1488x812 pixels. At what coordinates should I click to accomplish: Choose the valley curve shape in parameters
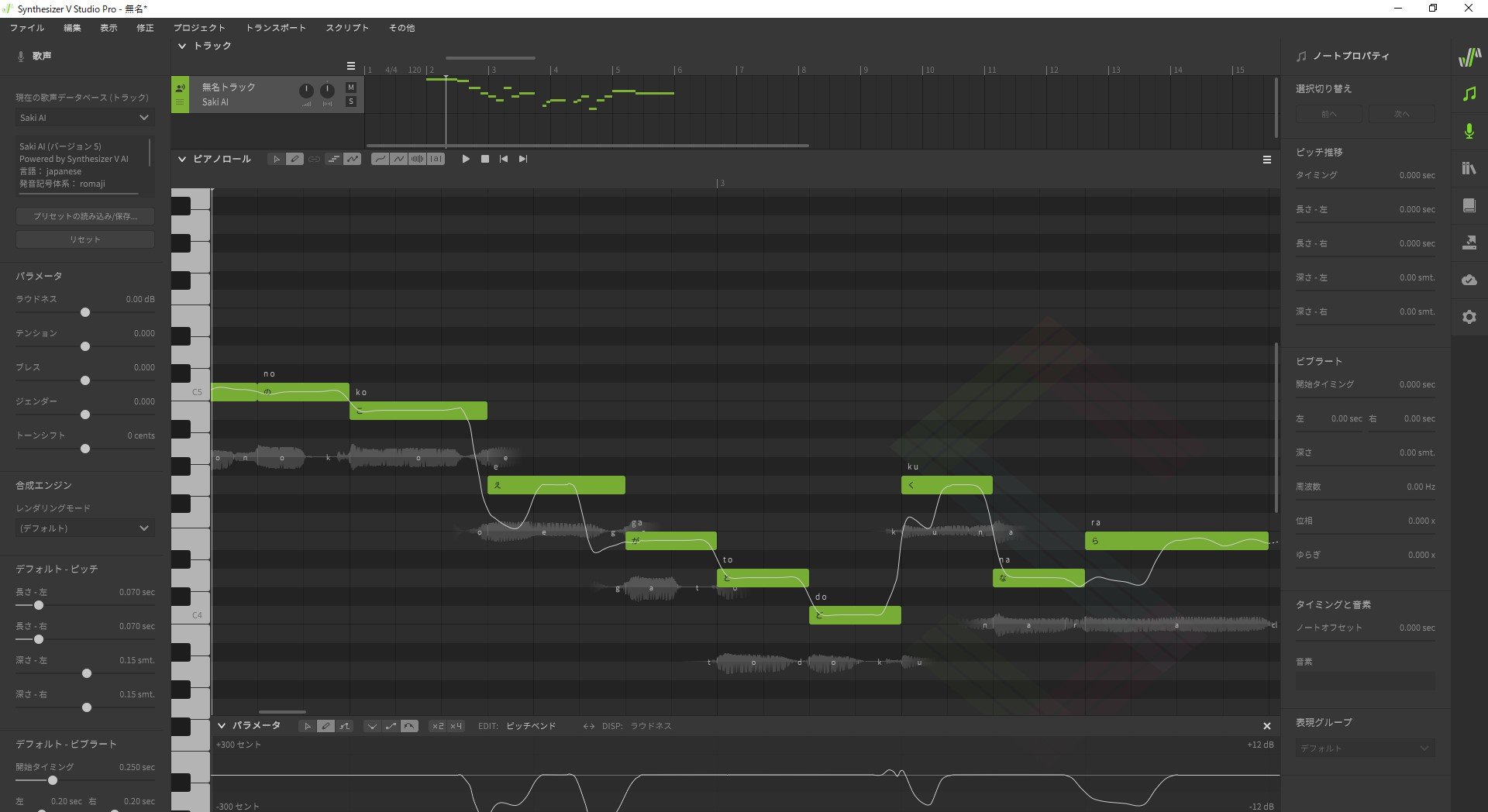point(372,726)
